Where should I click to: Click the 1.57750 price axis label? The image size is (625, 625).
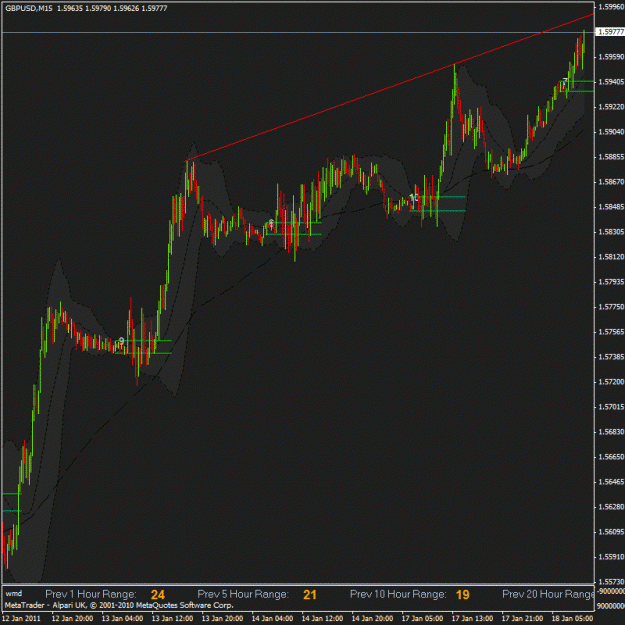point(611,307)
